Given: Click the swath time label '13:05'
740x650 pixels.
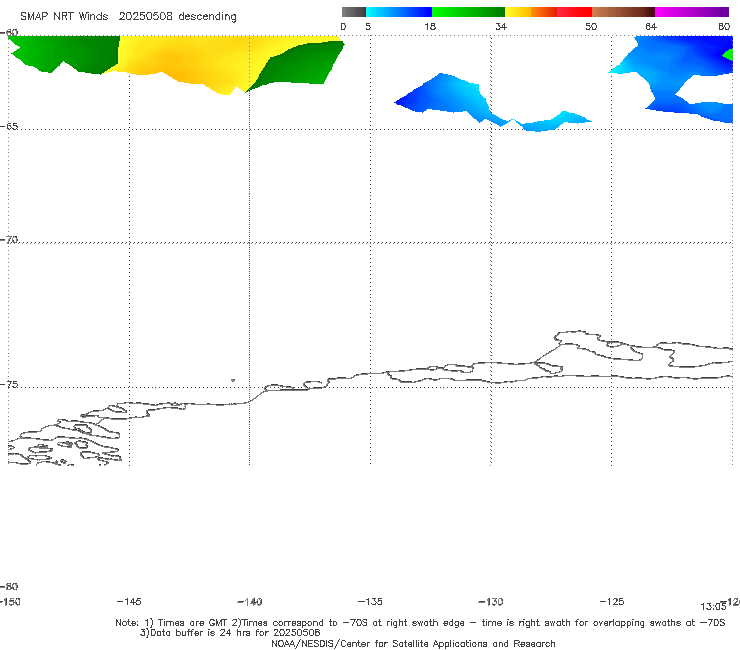Looking at the screenshot, I should coord(713,607).
